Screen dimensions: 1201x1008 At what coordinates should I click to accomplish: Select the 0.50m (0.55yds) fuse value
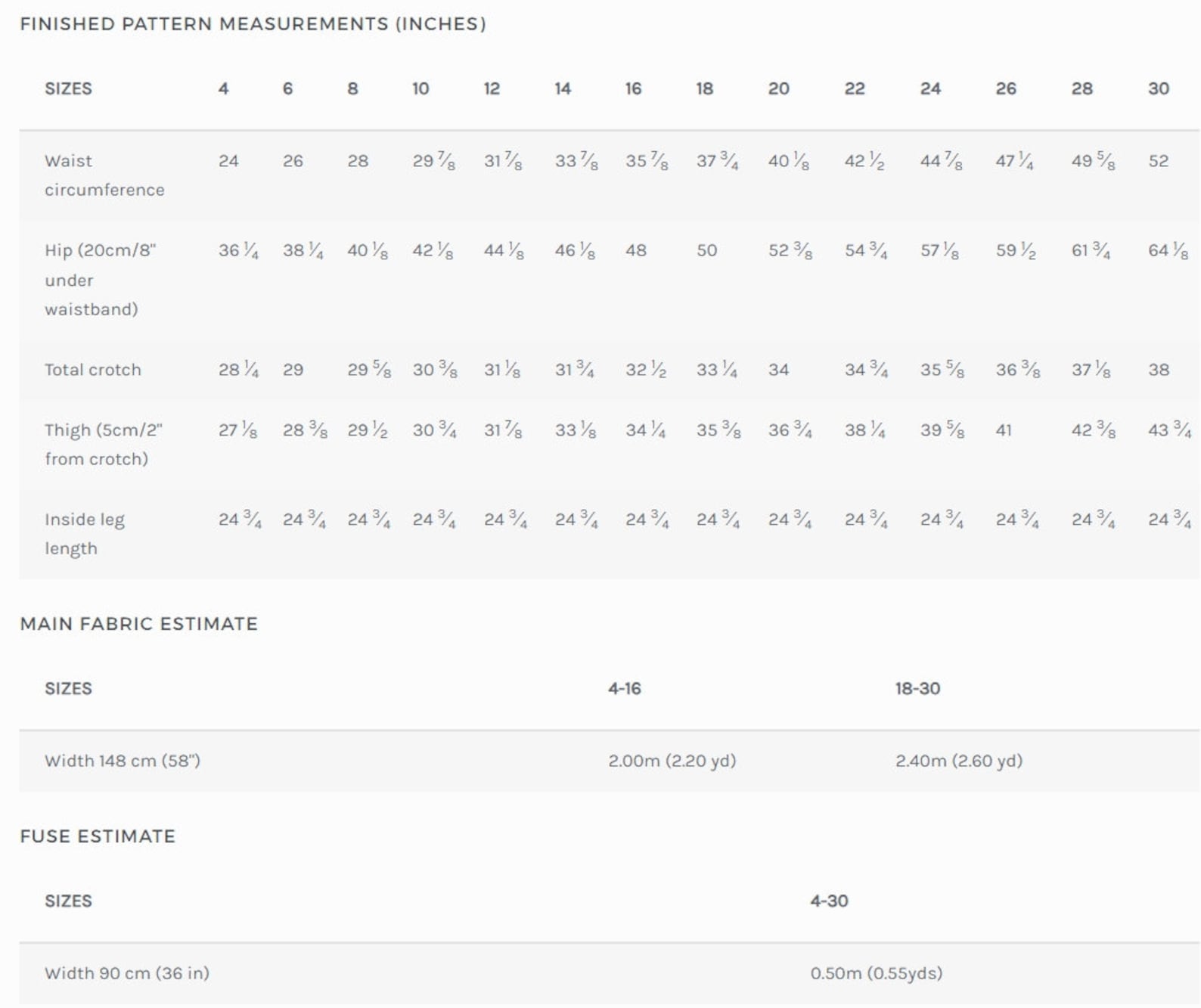(x=876, y=973)
